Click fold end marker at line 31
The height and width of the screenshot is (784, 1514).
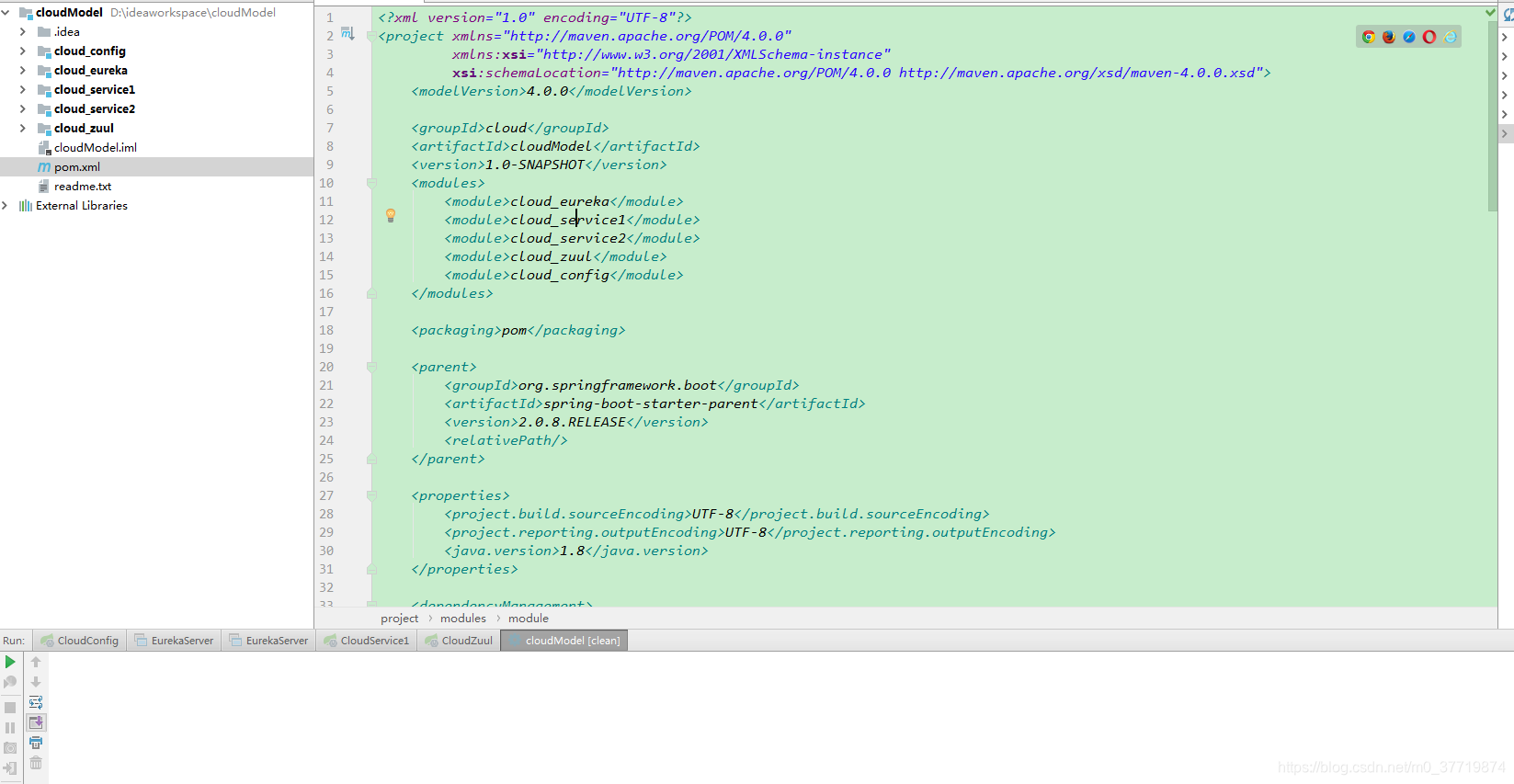click(x=371, y=569)
